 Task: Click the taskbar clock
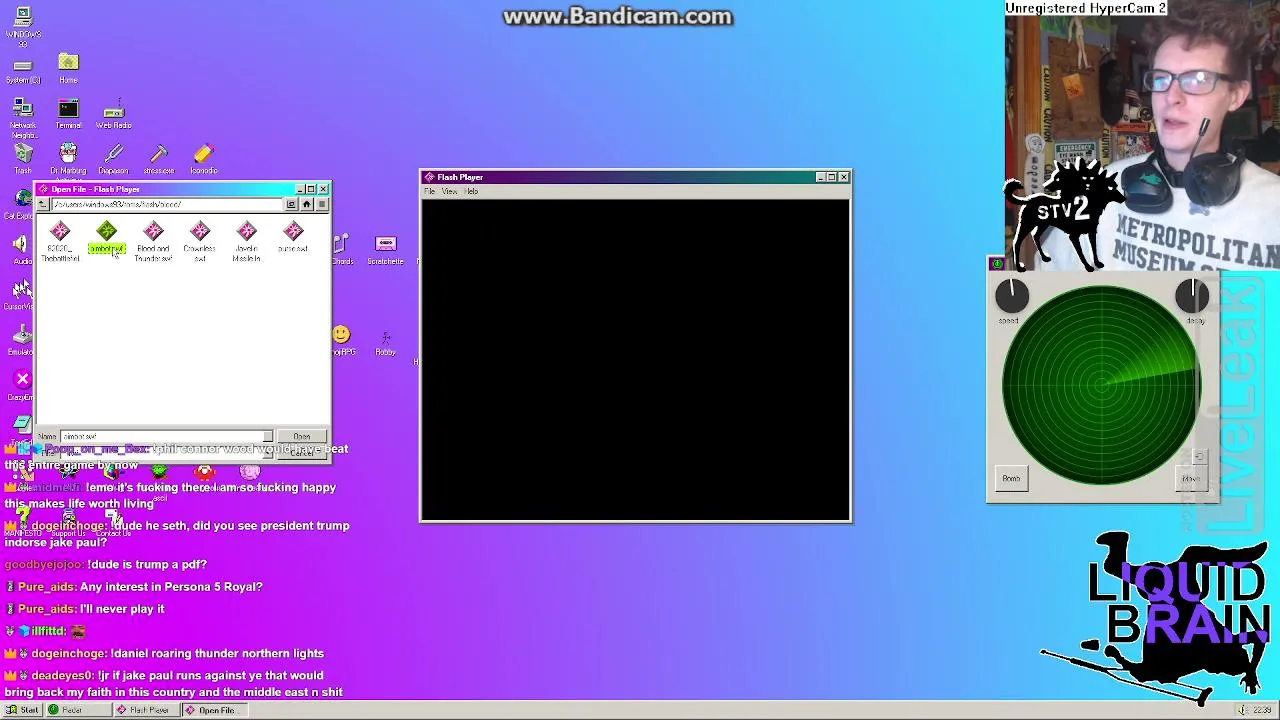pyautogui.click(x=1262, y=710)
